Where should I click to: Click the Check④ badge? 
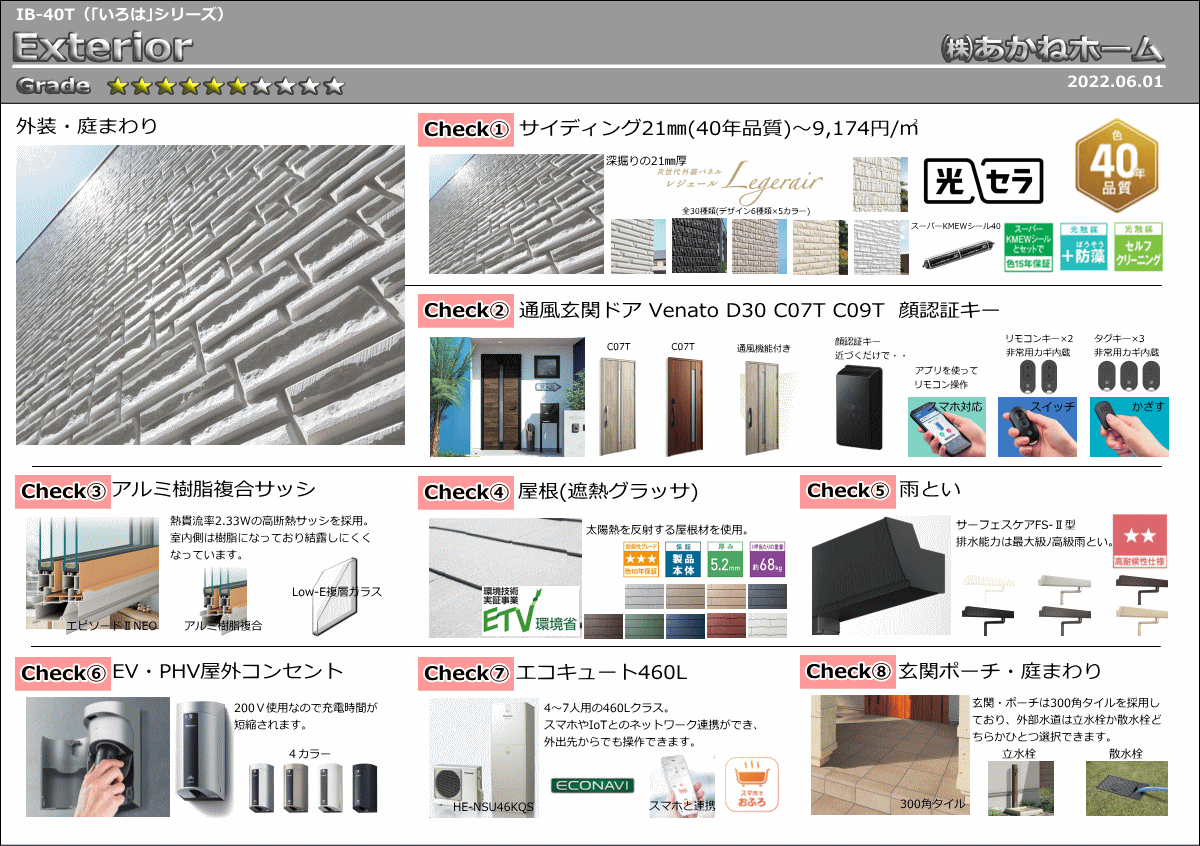466,492
